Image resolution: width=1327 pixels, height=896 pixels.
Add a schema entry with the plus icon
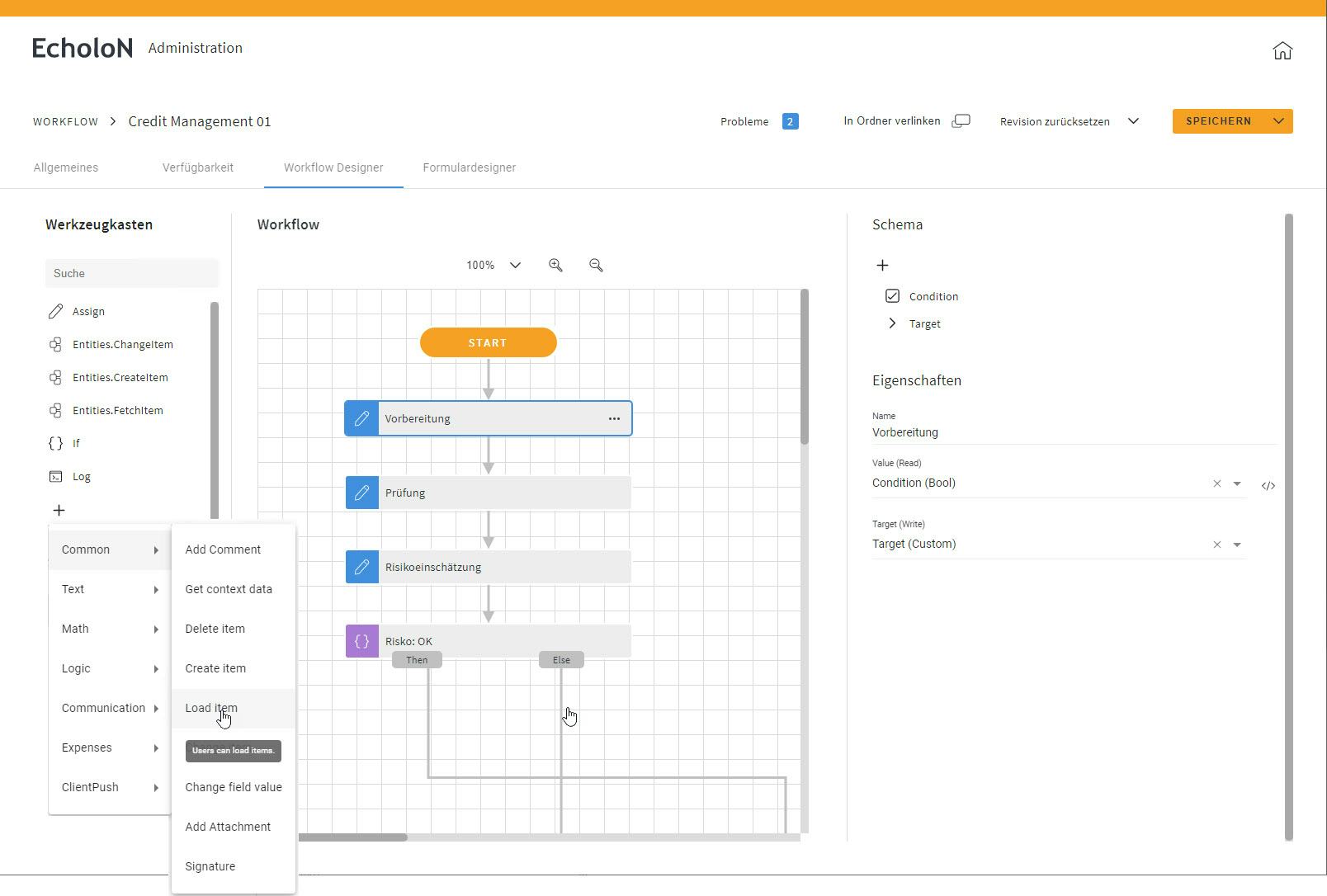click(x=882, y=265)
